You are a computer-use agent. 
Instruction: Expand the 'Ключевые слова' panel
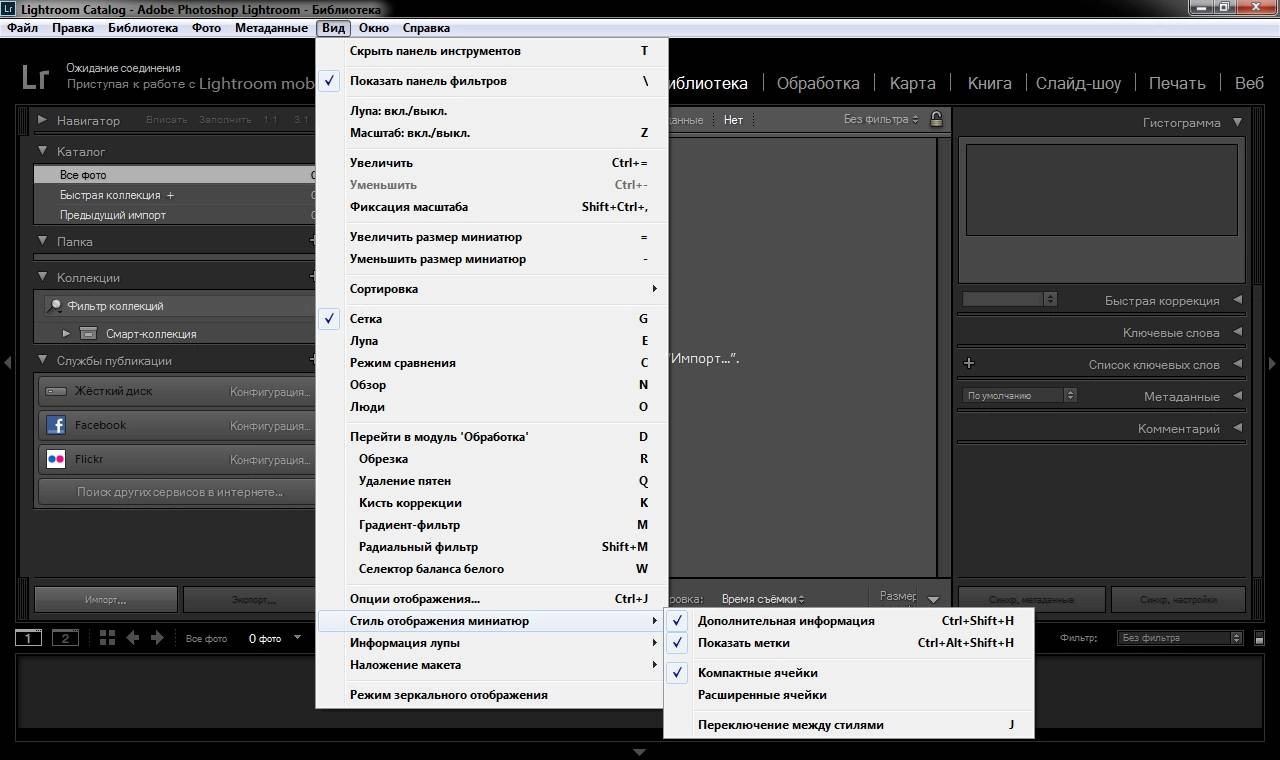pos(1238,332)
